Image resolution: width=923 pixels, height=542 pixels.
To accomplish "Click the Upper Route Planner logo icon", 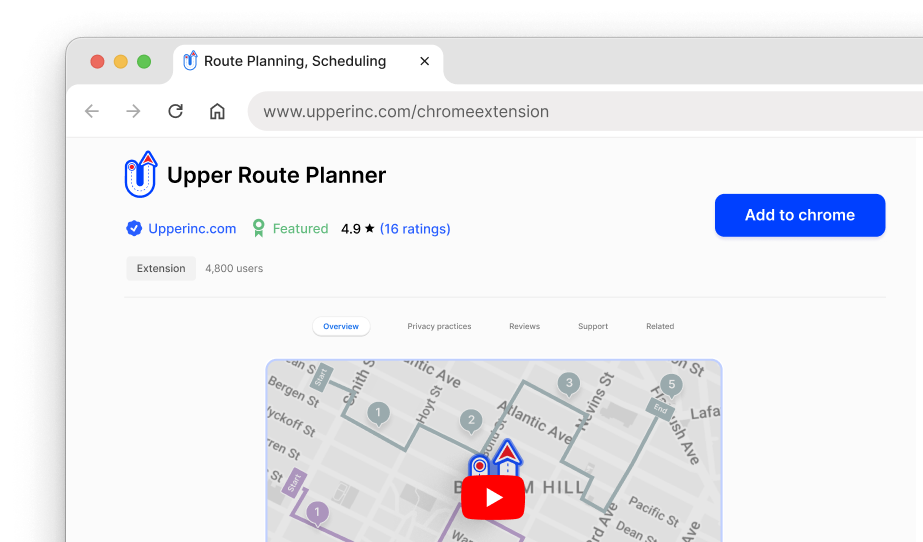I will click(141, 174).
